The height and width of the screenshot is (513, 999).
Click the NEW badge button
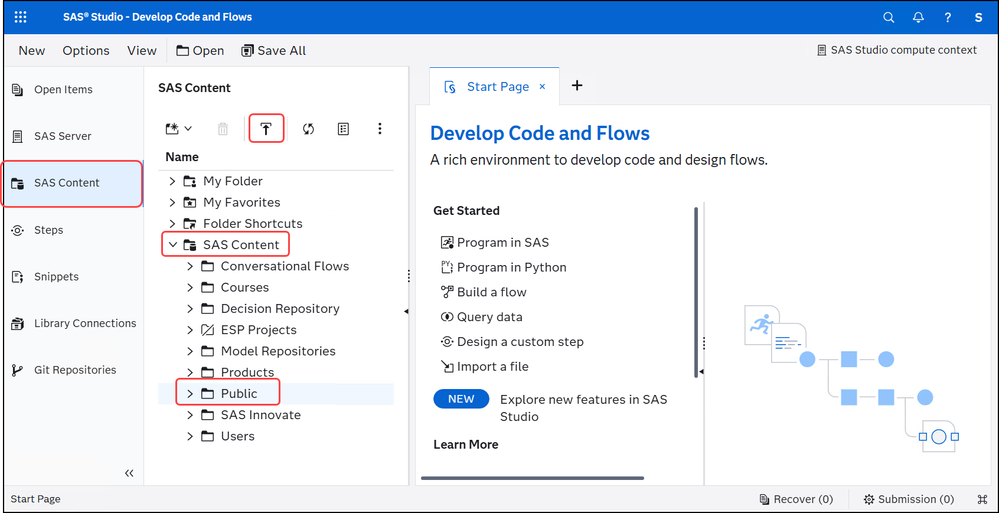click(461, 399)
